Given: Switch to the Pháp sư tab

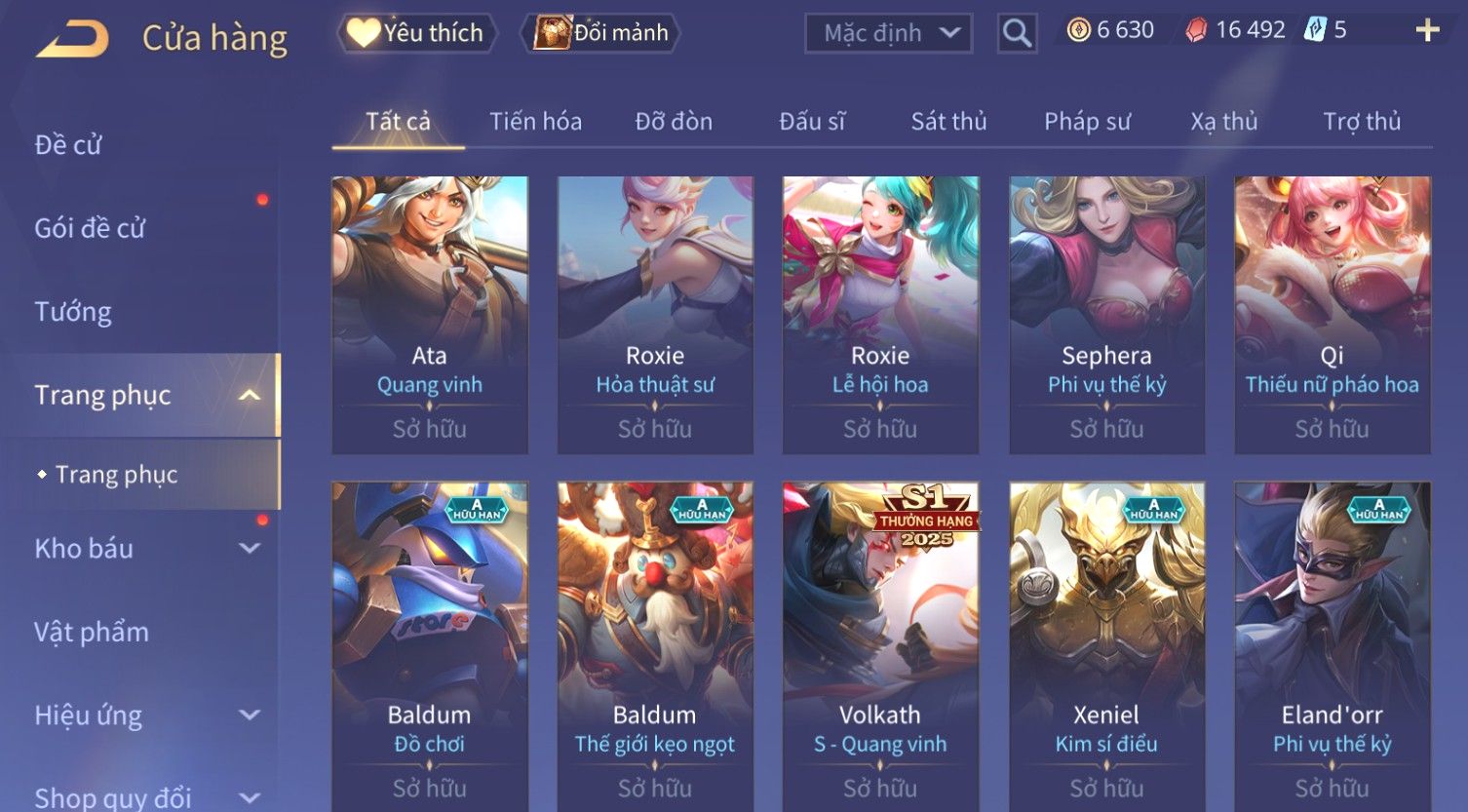Looking at the screenshot, I should (x=1087, y=121).
